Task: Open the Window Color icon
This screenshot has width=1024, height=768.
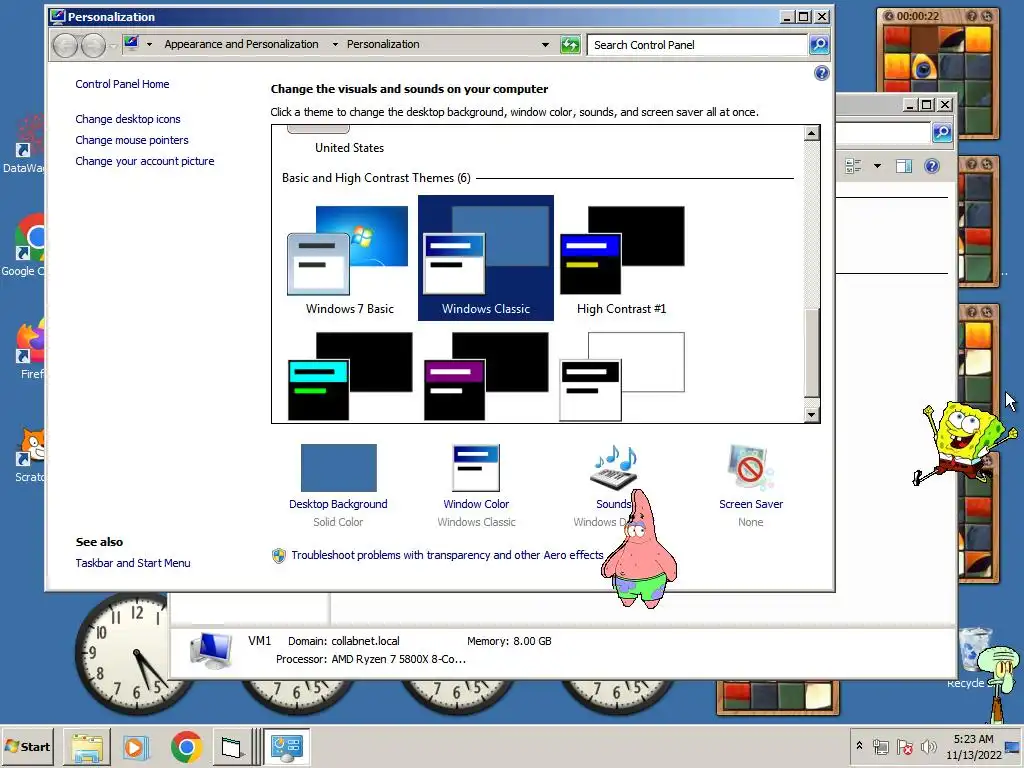Action: [x=476, y=468]
